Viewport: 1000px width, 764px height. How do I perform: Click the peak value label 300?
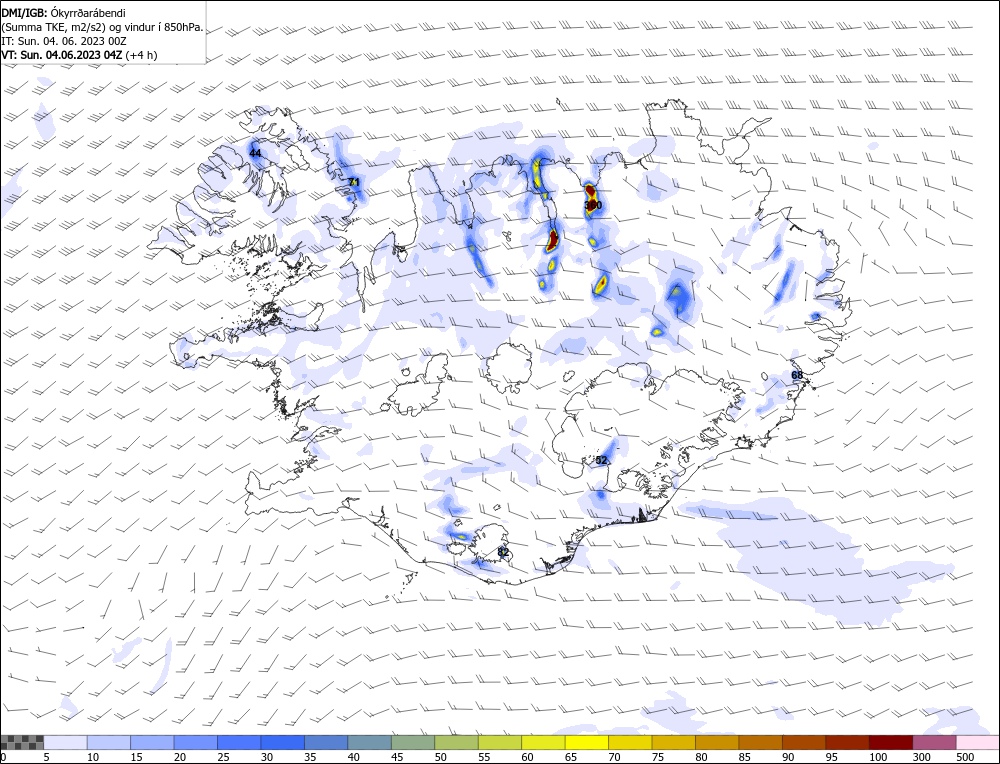(592, 205)
